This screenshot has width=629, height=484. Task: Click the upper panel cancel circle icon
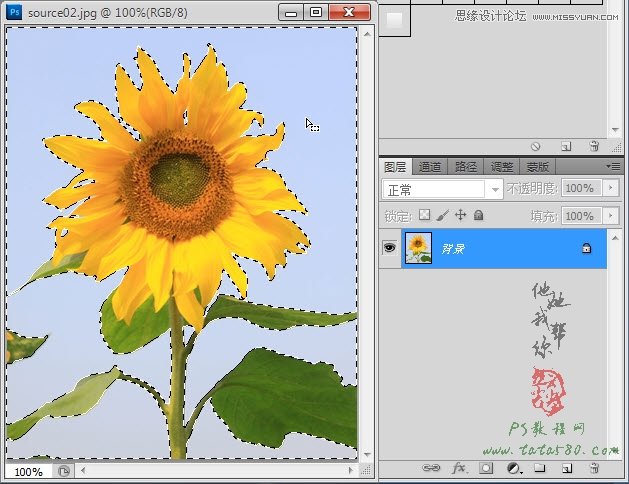536,147
